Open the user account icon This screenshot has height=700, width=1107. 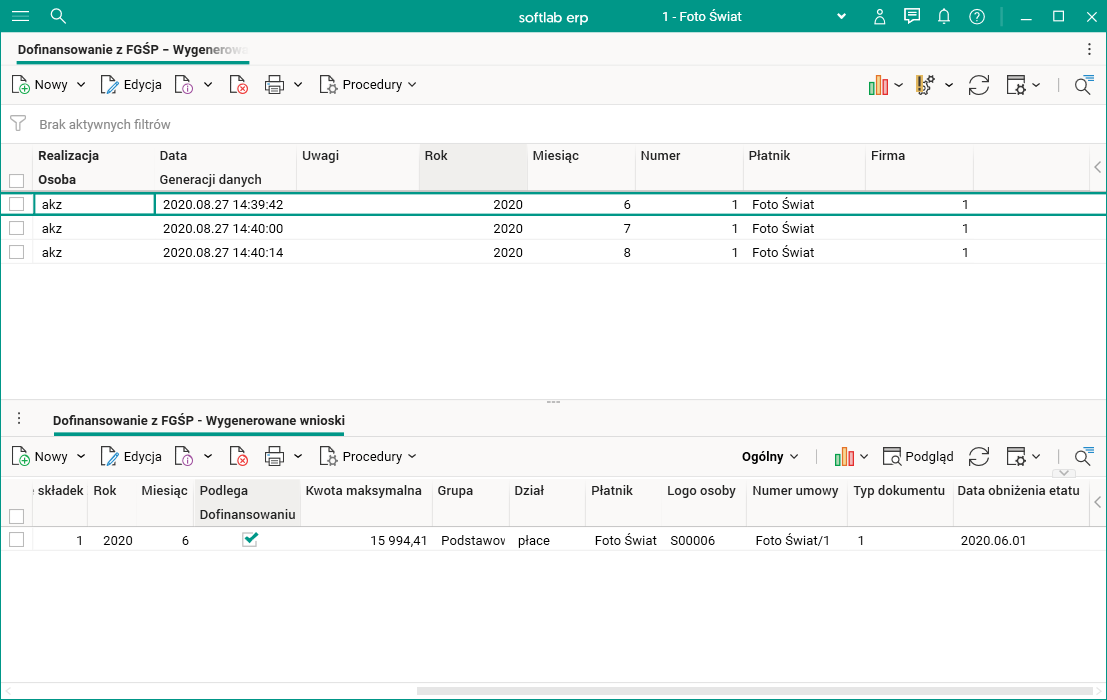click(x=879, y=16)
